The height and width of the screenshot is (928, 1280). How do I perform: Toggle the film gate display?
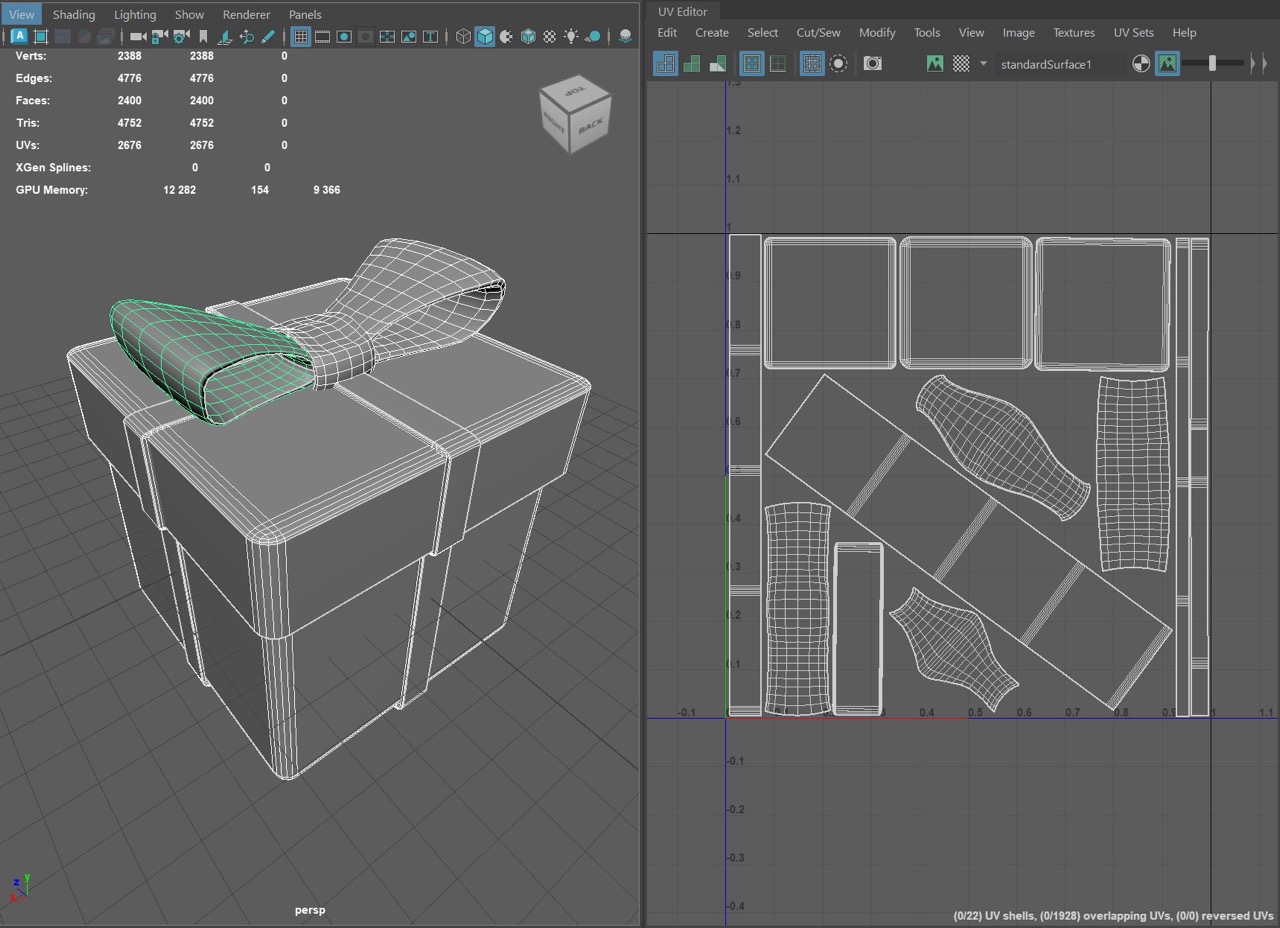[x=322, y=37]
